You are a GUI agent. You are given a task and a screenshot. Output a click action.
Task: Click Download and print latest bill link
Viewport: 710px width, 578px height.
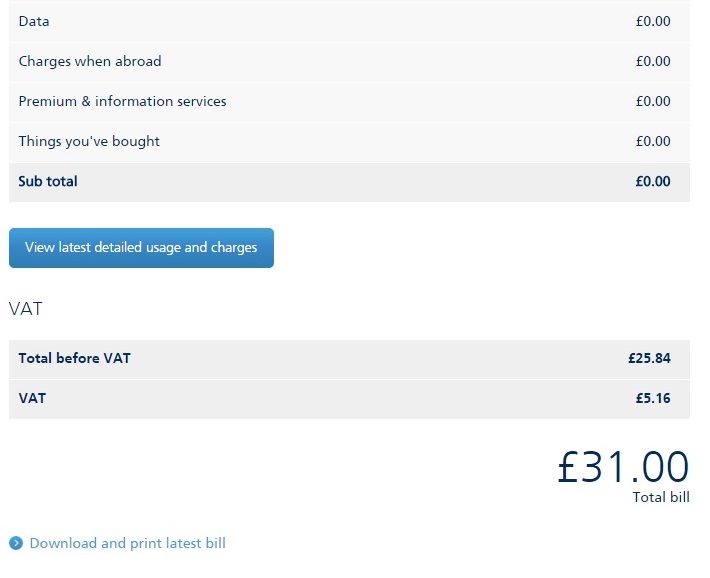pos(127,543)
